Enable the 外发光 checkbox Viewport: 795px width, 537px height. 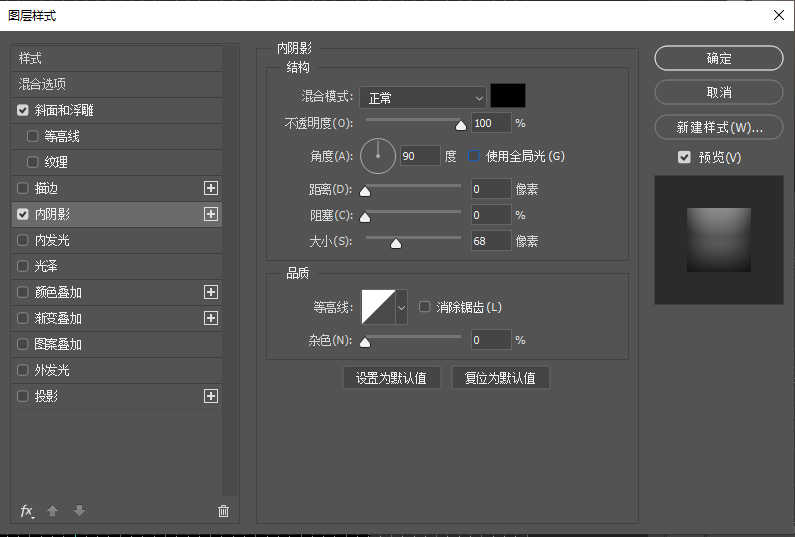pyautogui.click(x=23, y=370)
